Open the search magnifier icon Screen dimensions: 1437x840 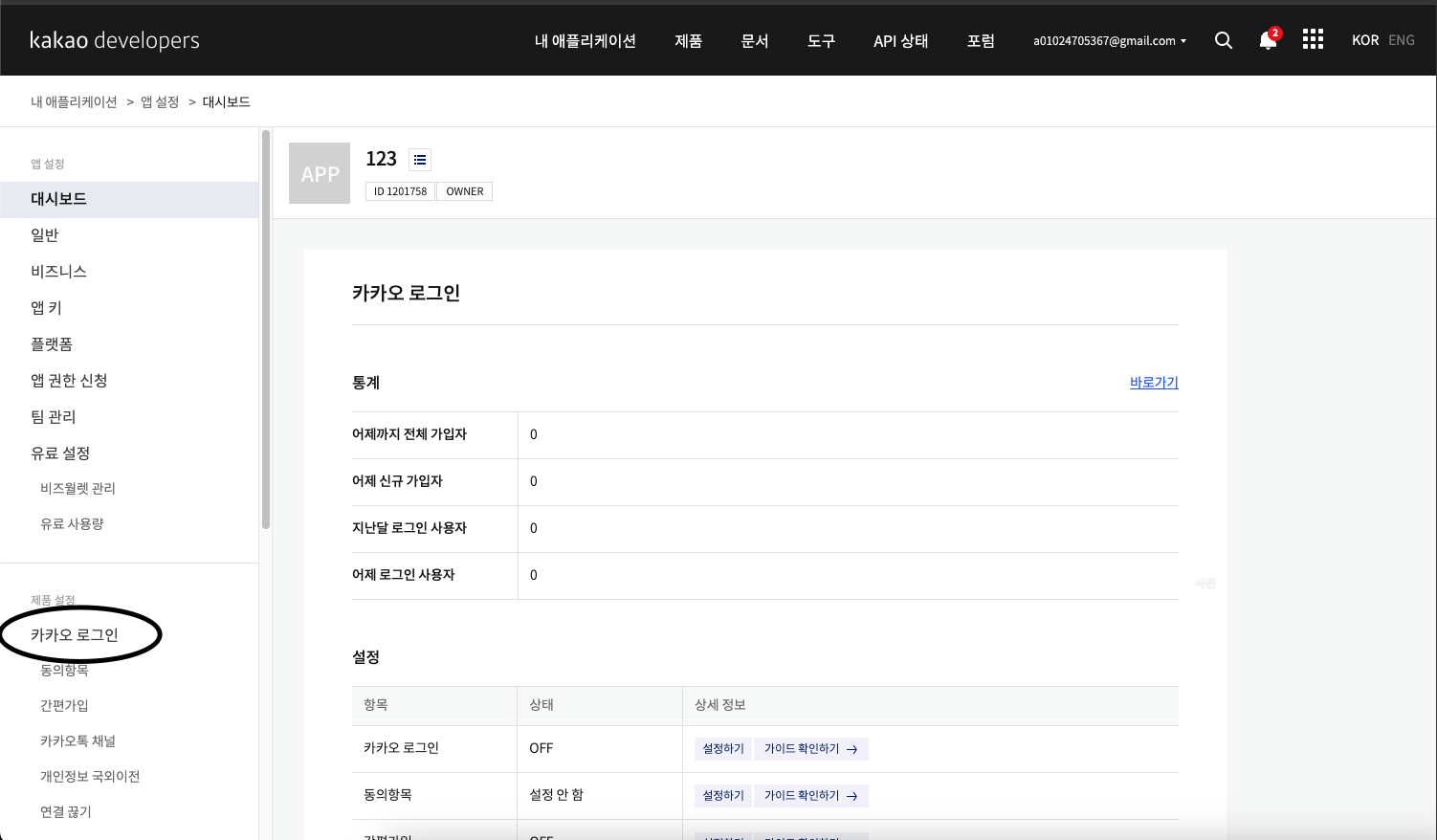point(1223,40)
